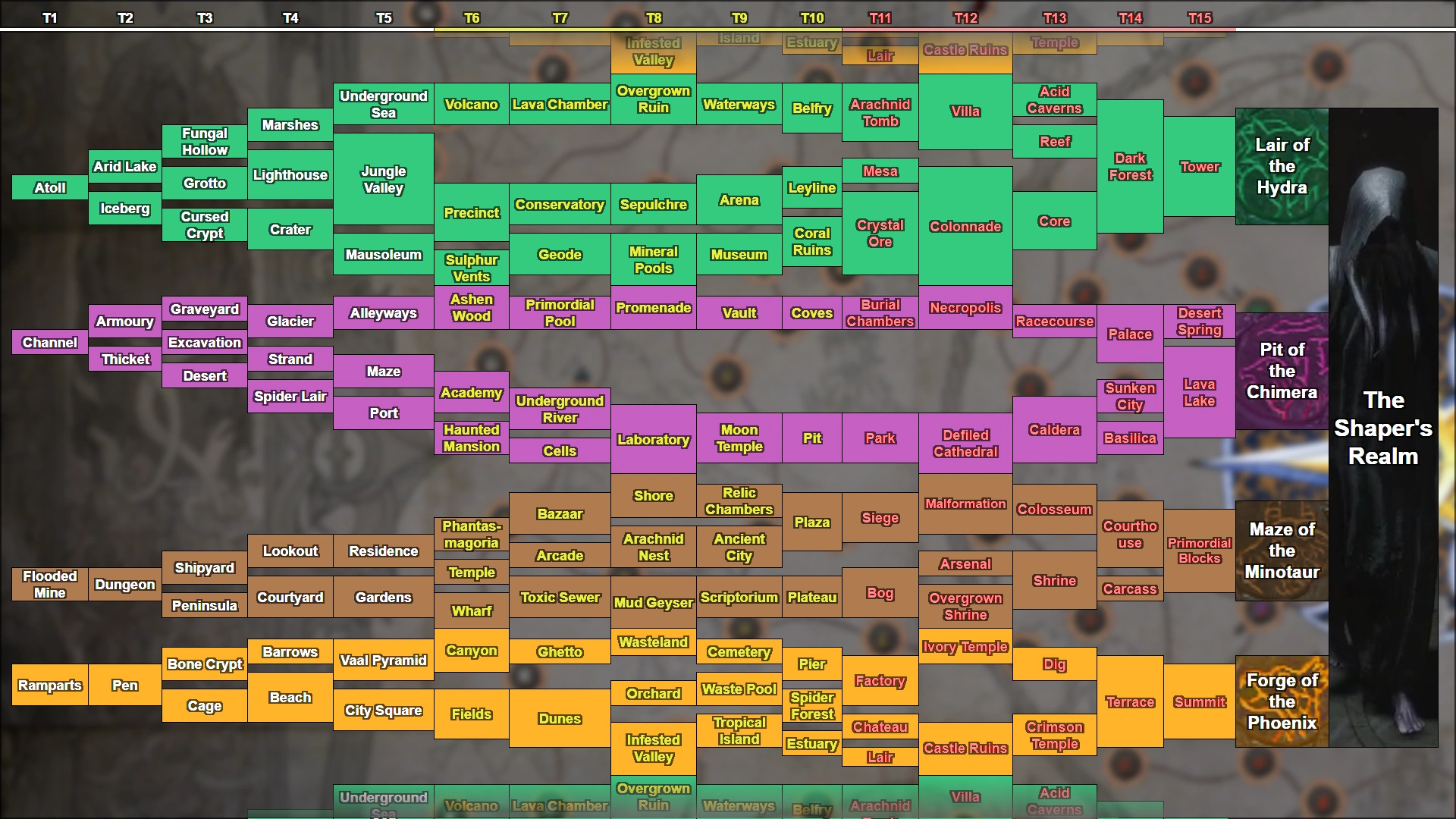1456x819 pixels.
Task: Open the Defiled Cathedral map cell
Action: coord(965,444)
